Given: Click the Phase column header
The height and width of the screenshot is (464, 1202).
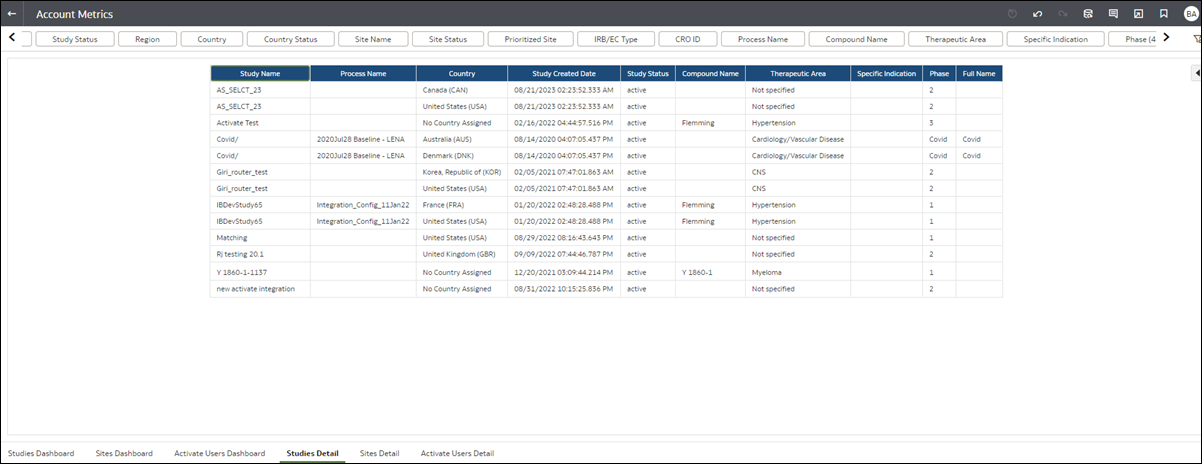Looking at the screenshot, I should (x=939, y=73).
